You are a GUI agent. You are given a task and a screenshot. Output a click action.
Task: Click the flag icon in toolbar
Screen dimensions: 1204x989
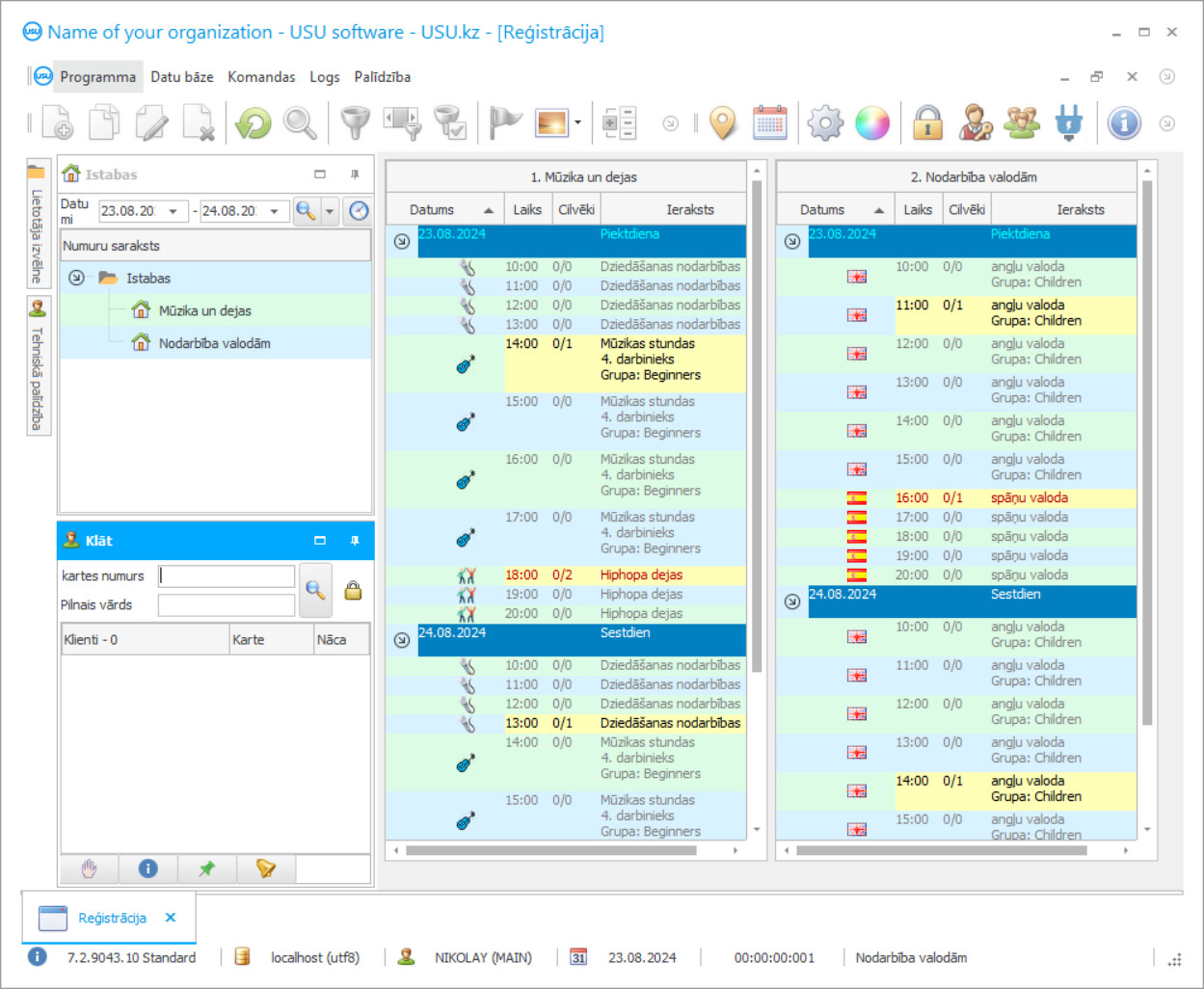[504, 123]
